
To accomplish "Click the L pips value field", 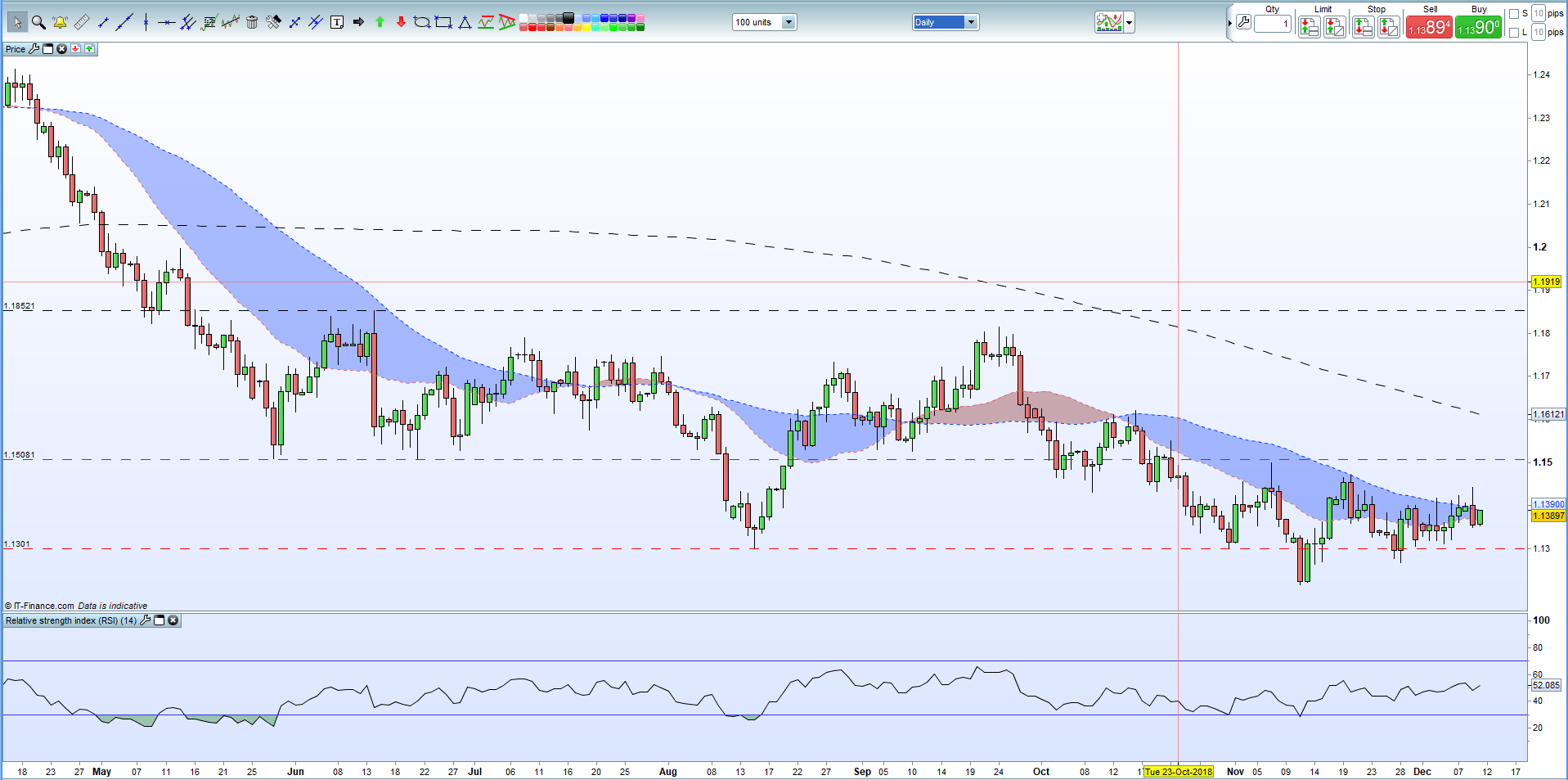I will (x=1539, y=33).
